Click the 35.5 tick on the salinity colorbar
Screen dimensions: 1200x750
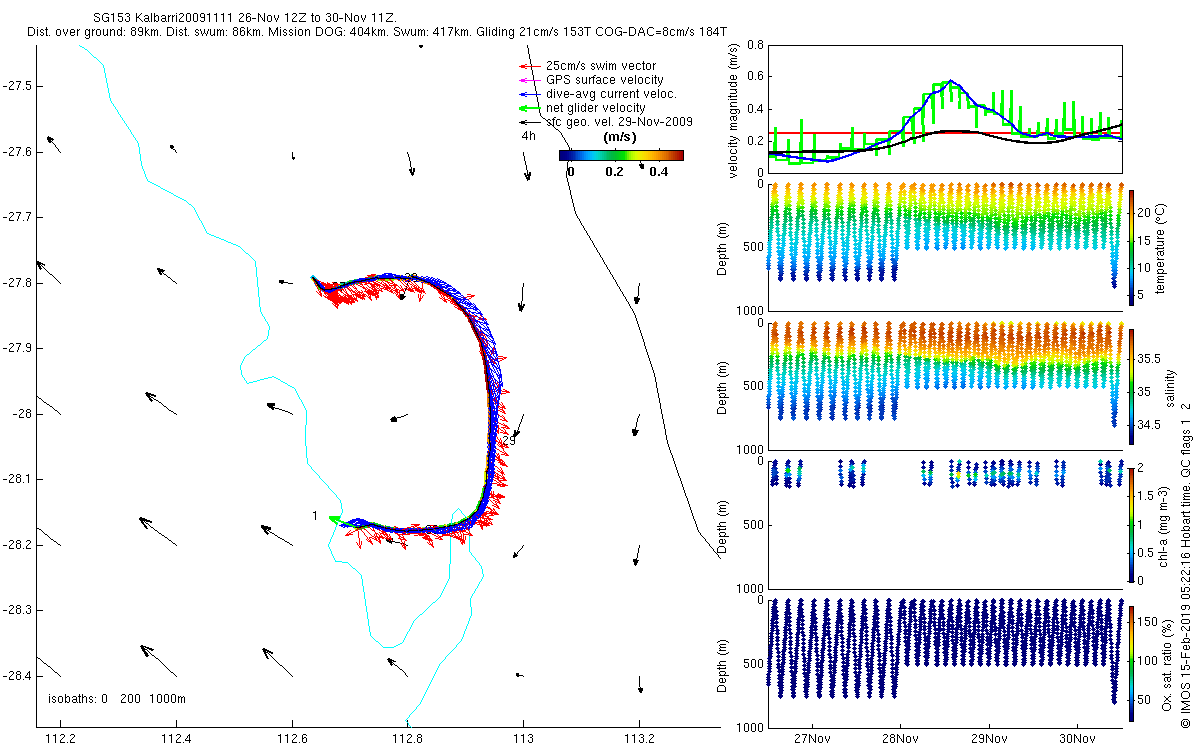click(x=1150, y=358)
